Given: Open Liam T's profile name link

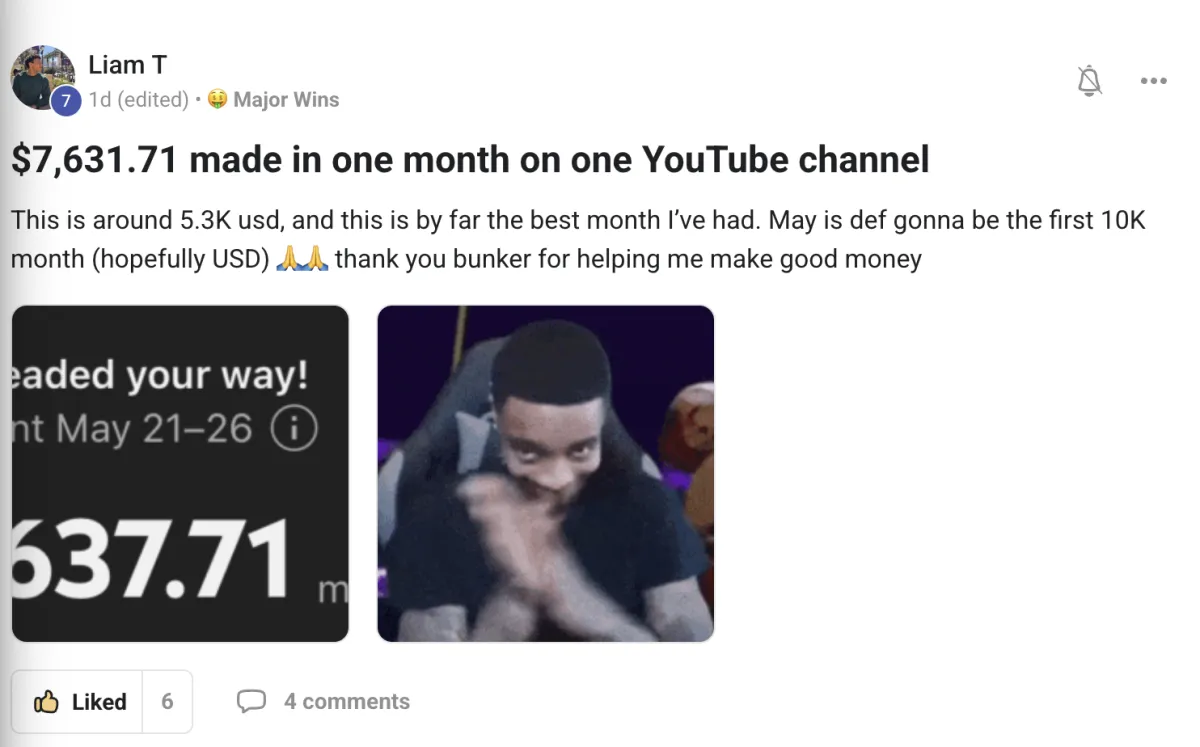Looking at the screenshot, I should pyautogui.click(x=127, y=65).
